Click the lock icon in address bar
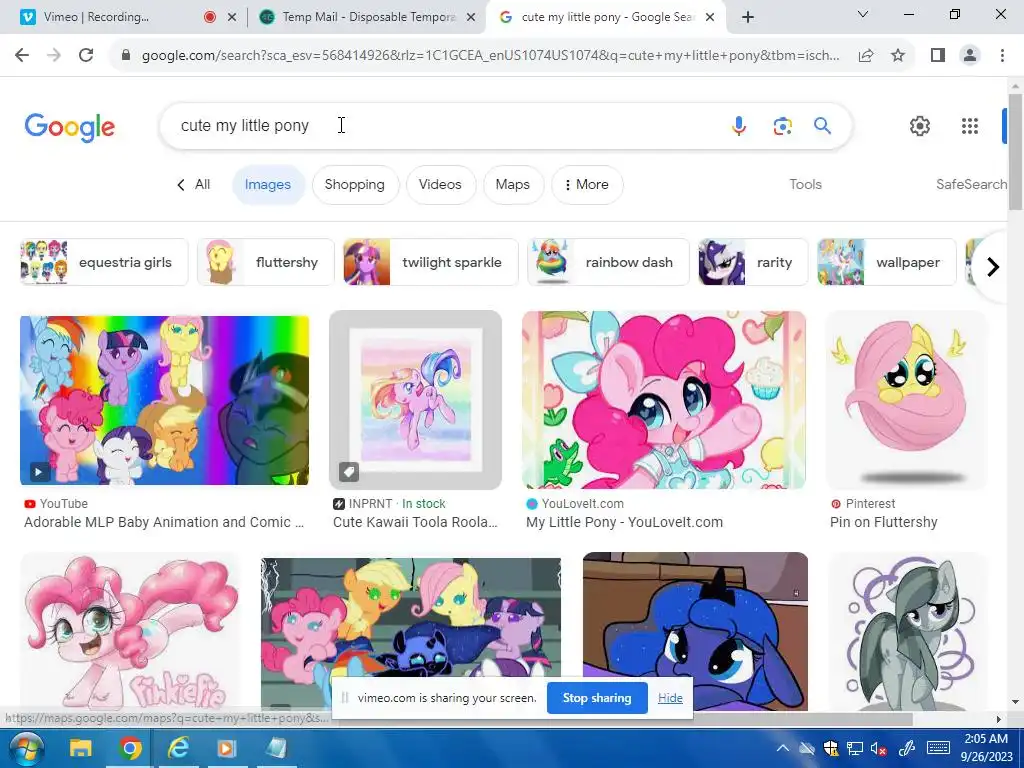 click(x=126, y=56)
